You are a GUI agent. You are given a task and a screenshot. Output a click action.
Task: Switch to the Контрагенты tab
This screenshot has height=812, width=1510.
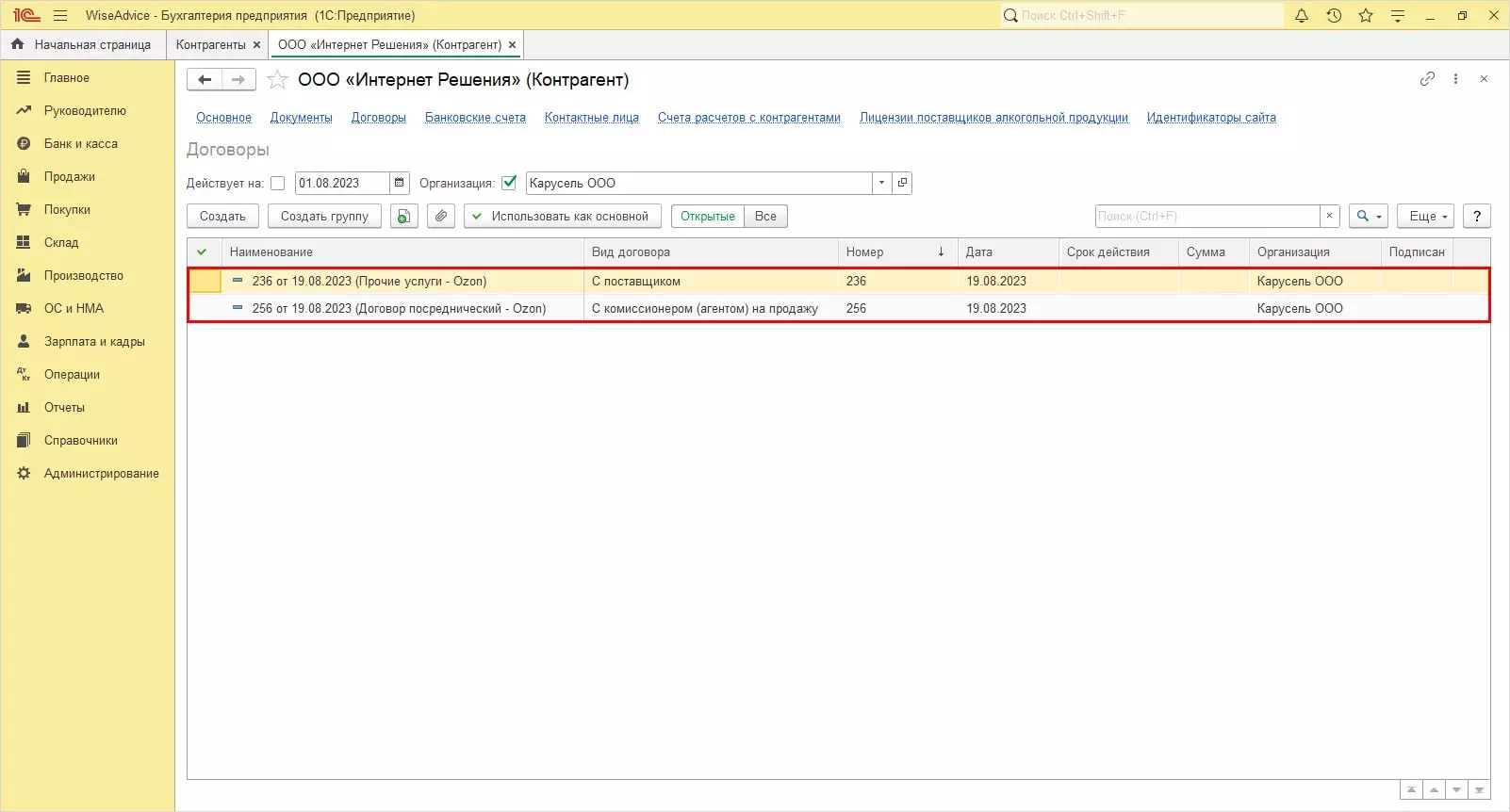[210, 44]
